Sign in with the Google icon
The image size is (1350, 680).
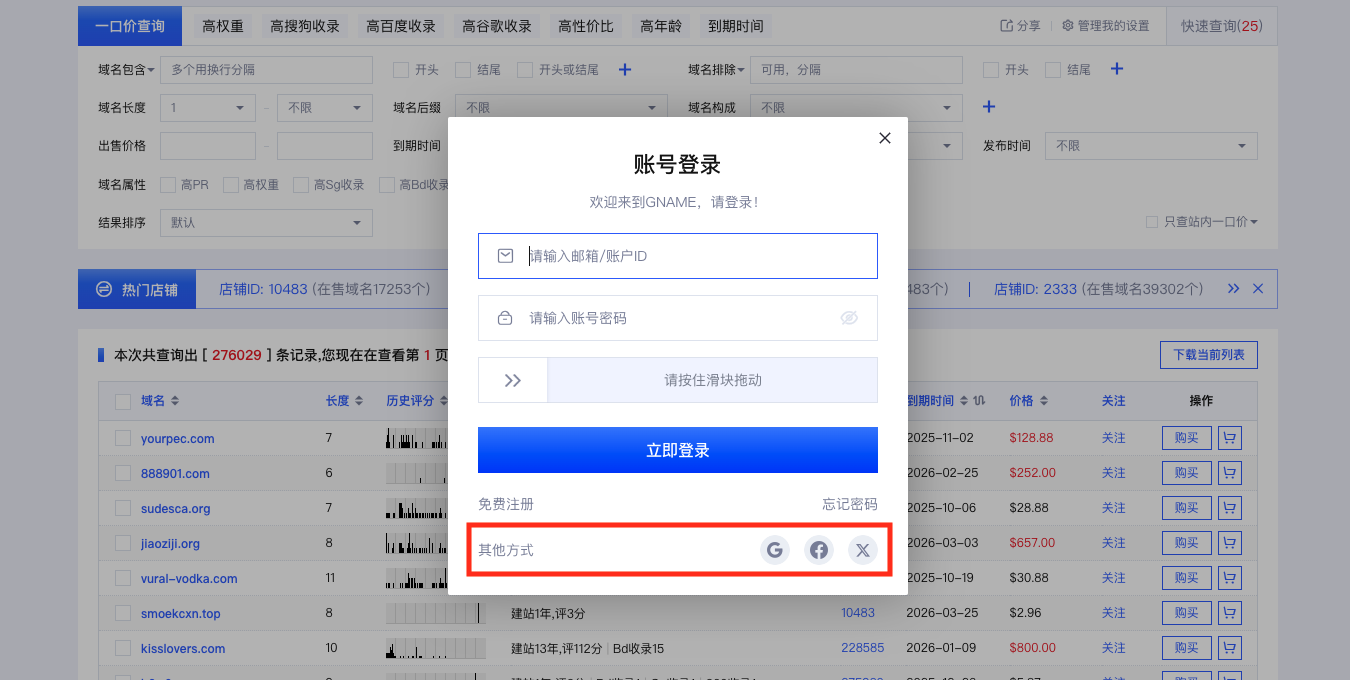point(774,550)
